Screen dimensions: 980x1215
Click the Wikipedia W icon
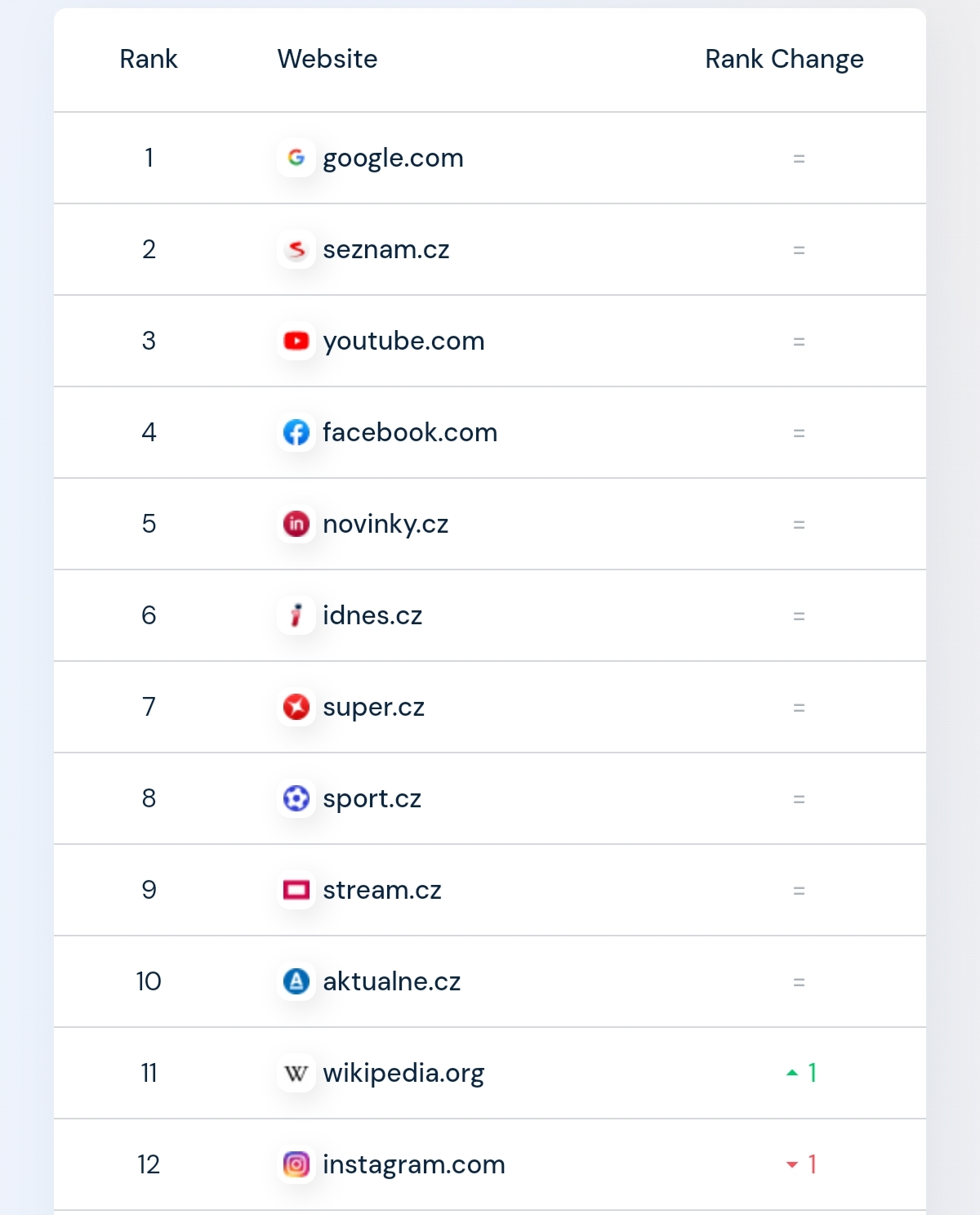pos(296,1073)
